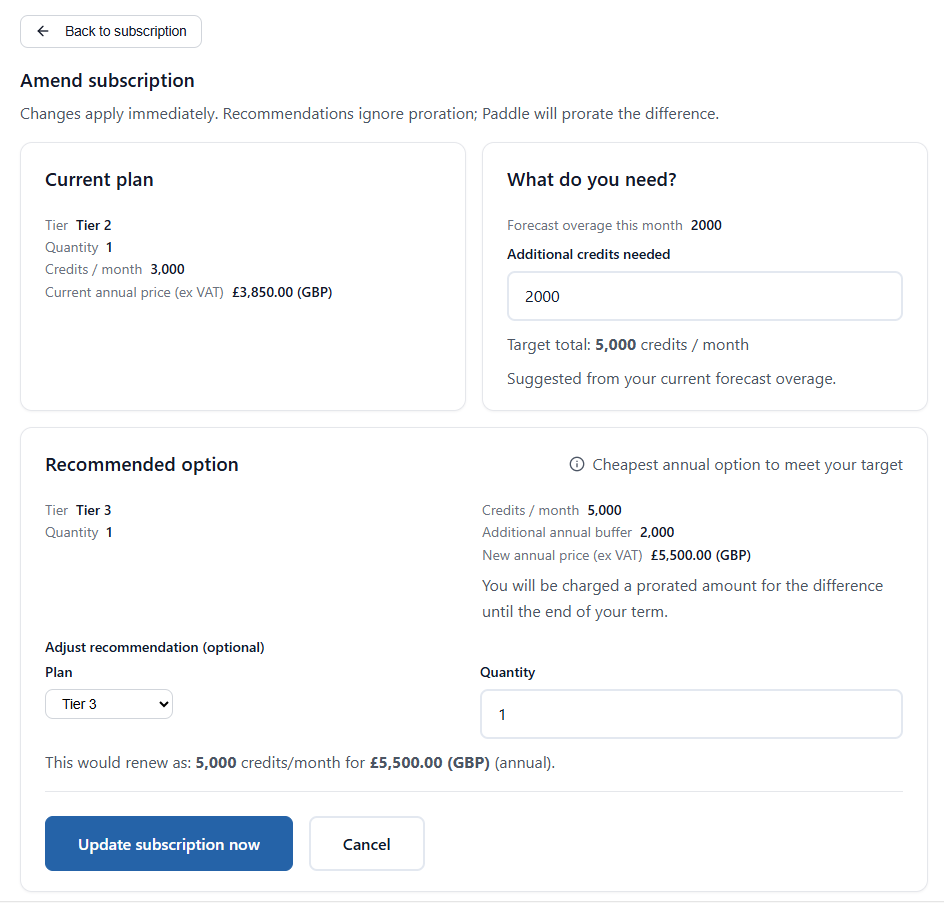Click the Additional credits needed label

click(x=588, y=254)
